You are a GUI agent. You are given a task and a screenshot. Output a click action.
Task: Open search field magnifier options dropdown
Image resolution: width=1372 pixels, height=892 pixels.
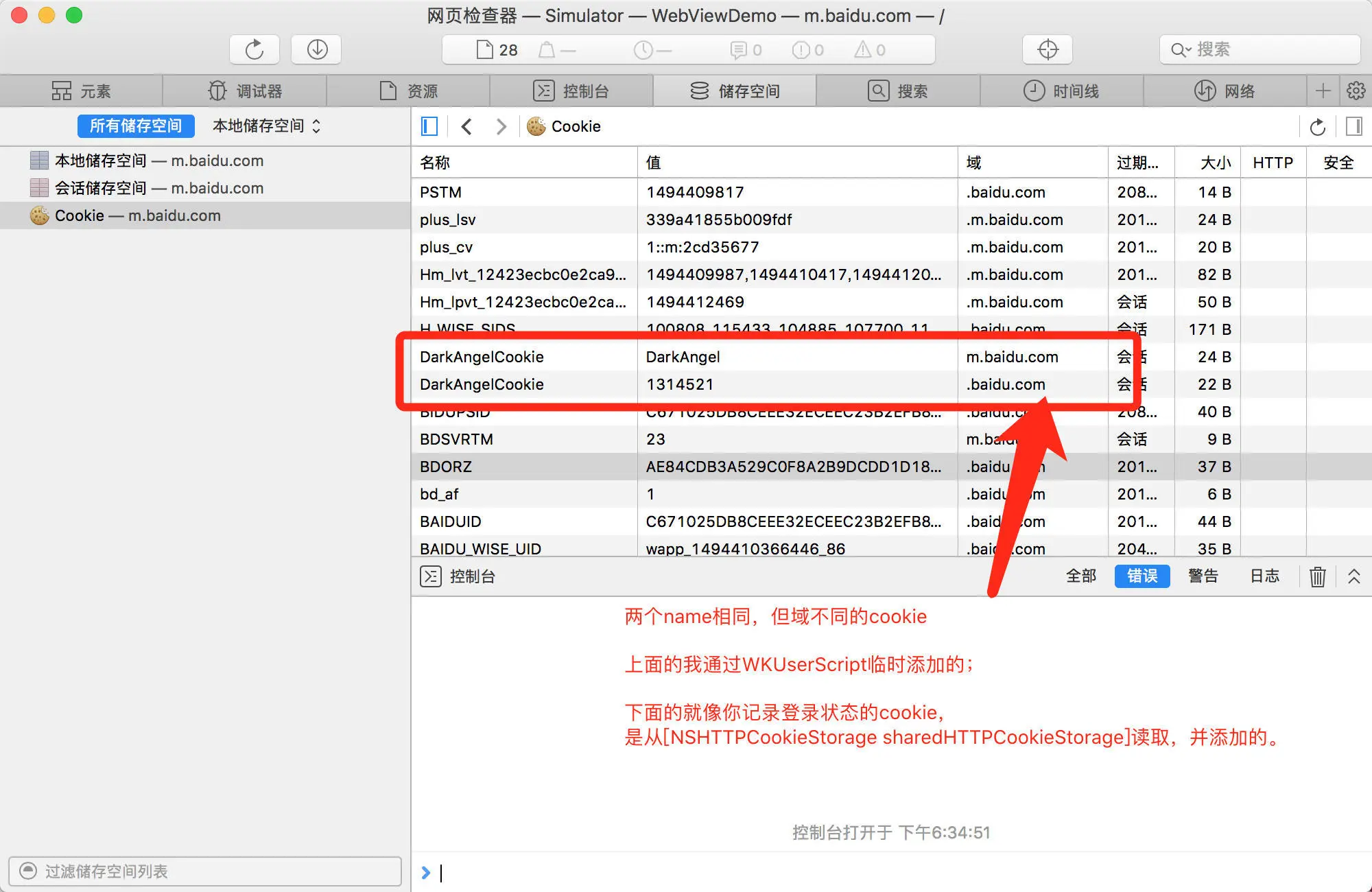1181,49
